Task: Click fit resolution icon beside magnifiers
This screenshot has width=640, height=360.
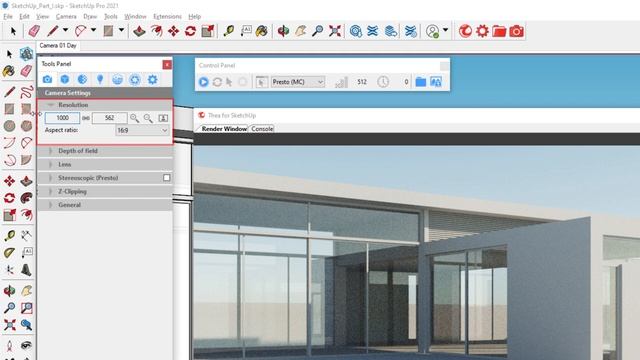Action: (x=163, y=118)
